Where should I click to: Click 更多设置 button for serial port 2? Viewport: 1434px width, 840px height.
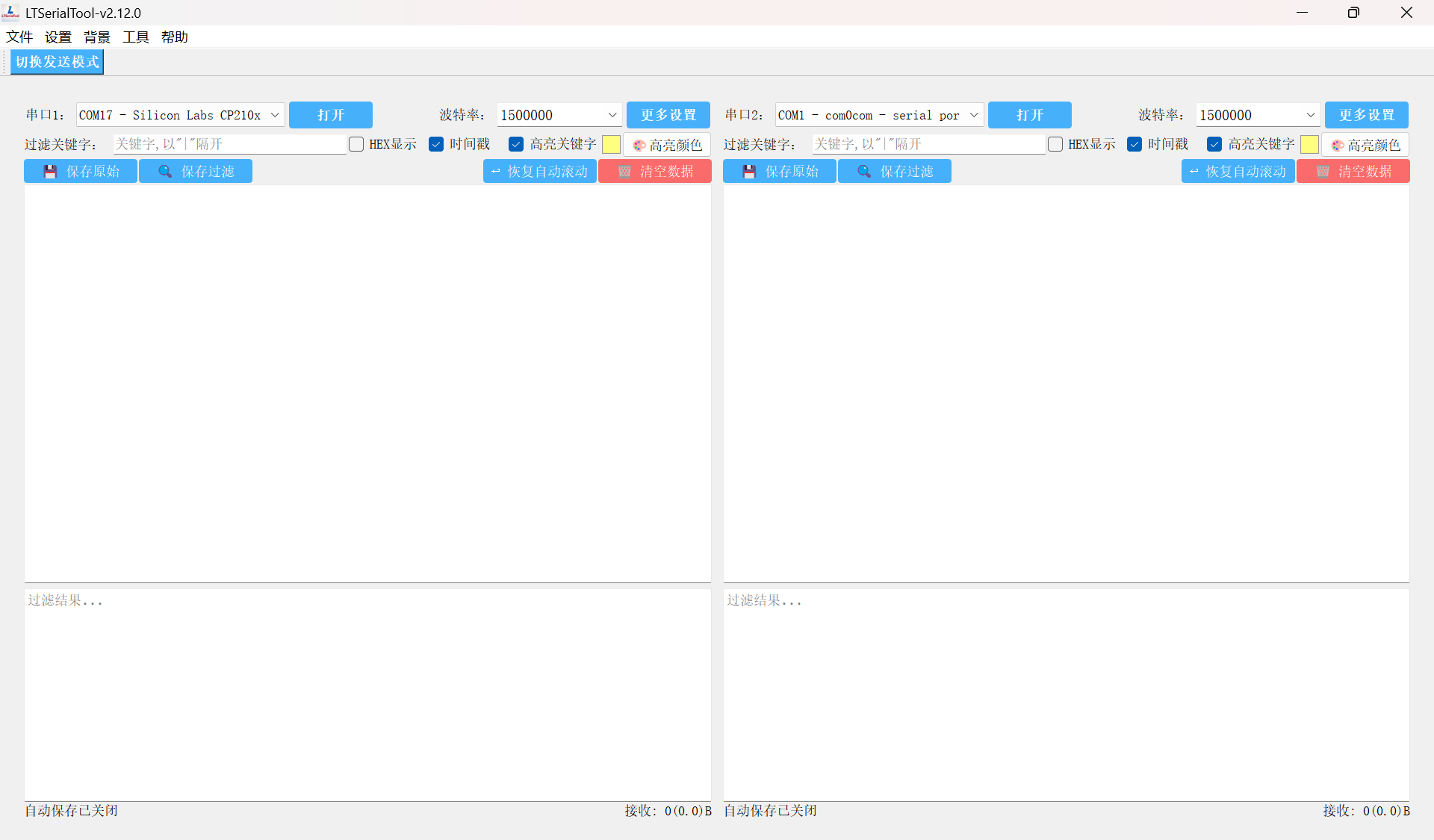(x=1366, y=115)
